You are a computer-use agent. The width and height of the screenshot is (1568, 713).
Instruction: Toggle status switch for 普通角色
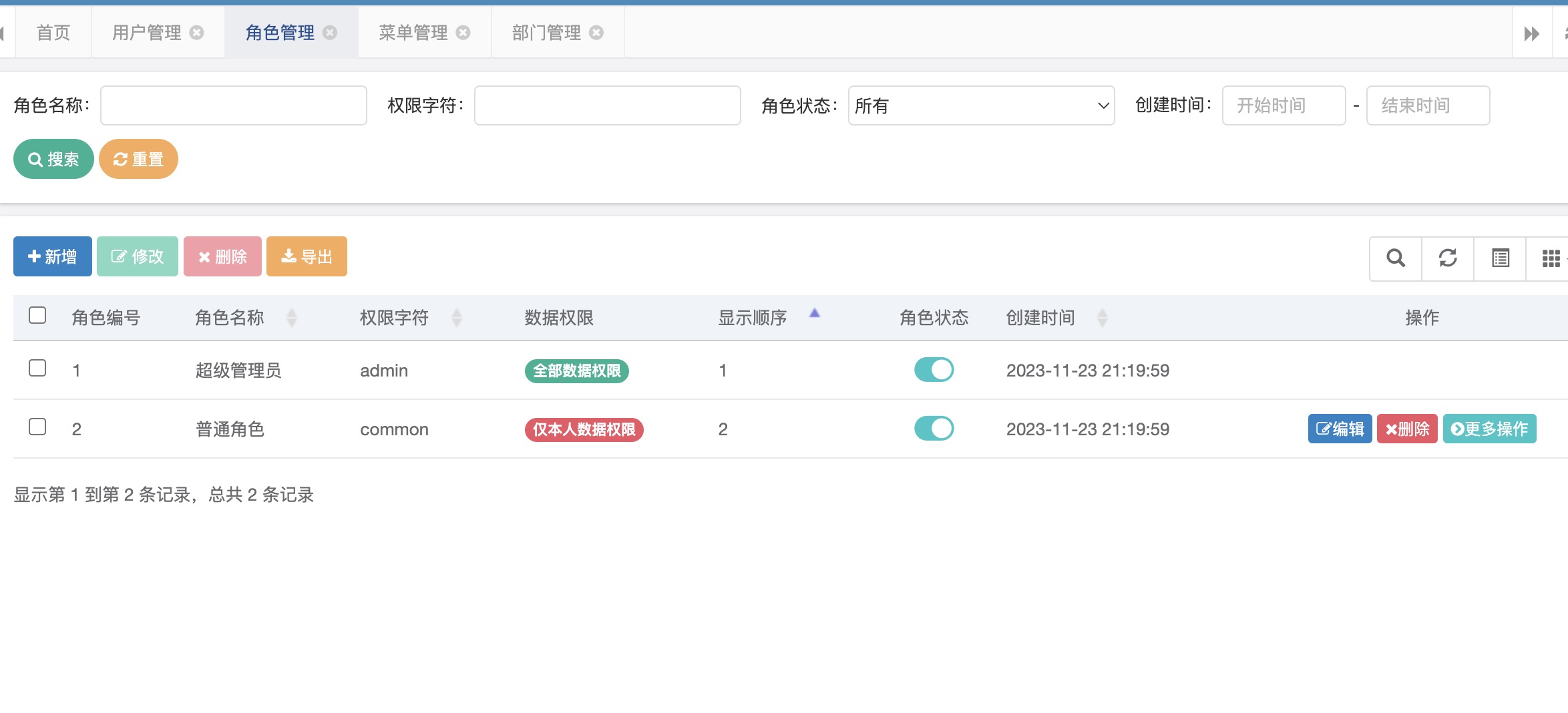(934, 428)
